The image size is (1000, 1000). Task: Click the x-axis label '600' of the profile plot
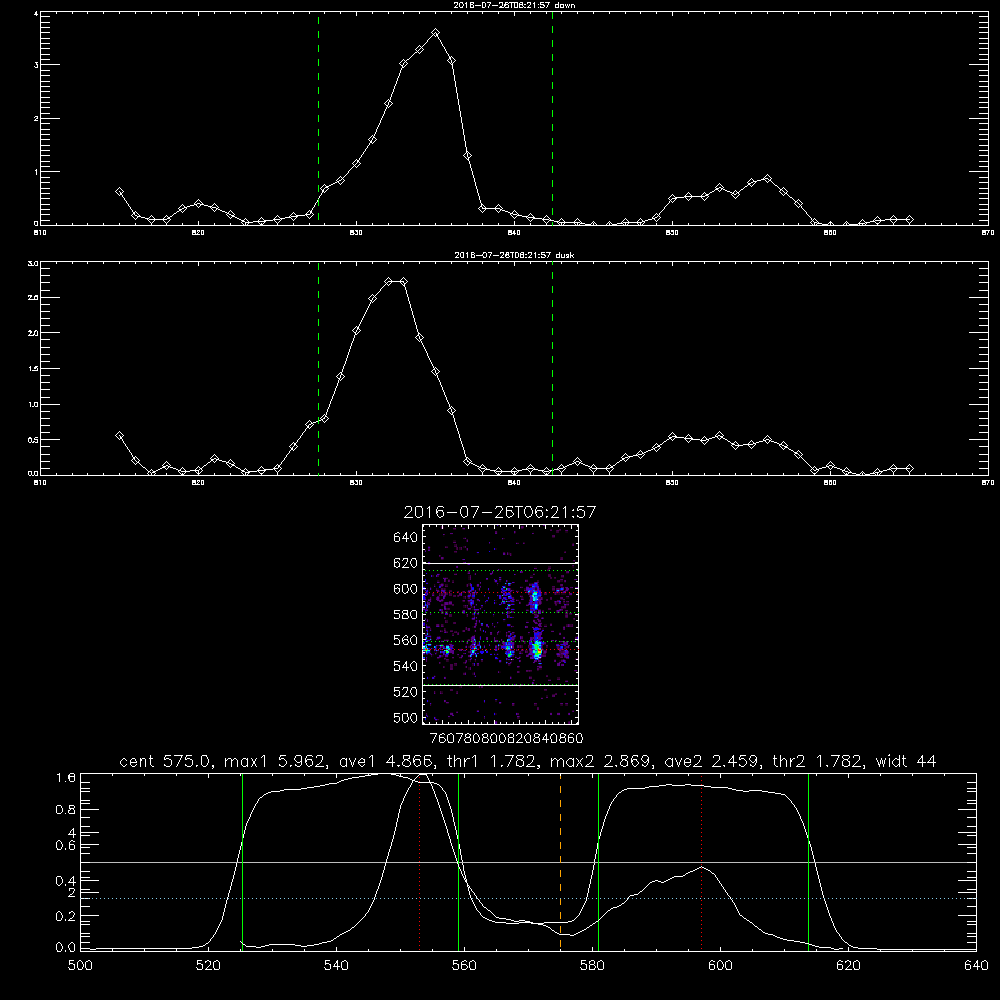click(720, 966)
